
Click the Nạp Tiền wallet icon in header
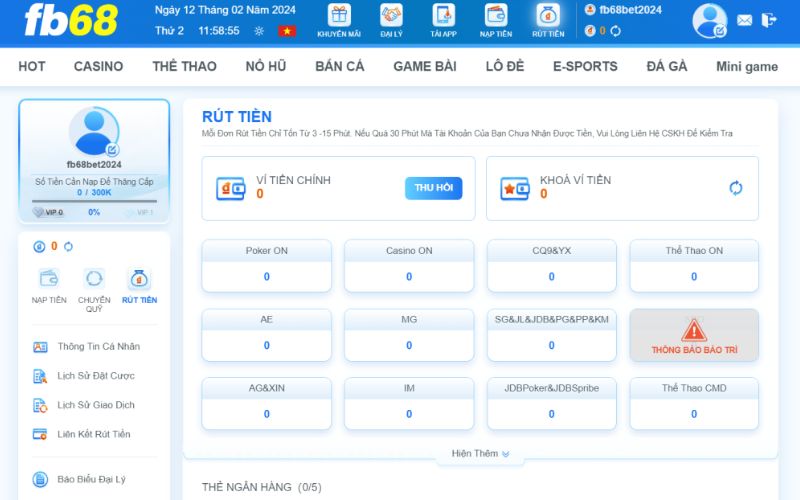pyautogui.click(x=495, y=16)
